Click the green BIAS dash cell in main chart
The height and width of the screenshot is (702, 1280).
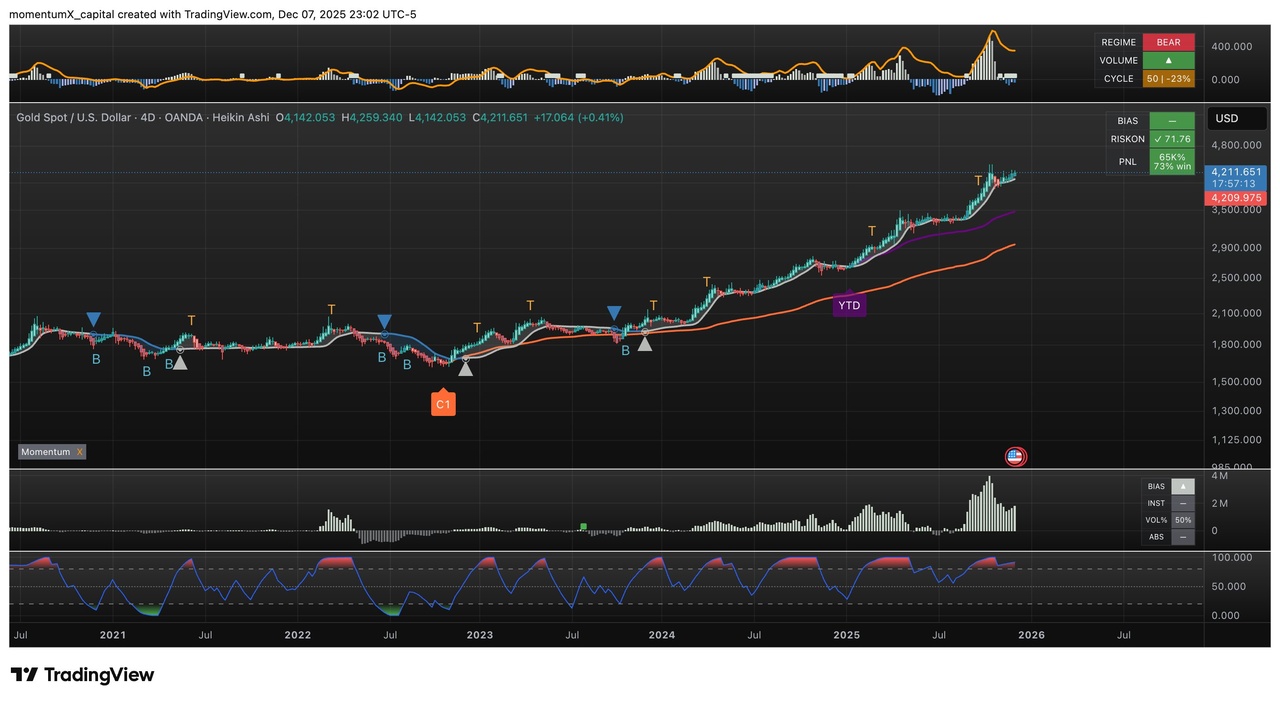click(x=1171, y=121)
